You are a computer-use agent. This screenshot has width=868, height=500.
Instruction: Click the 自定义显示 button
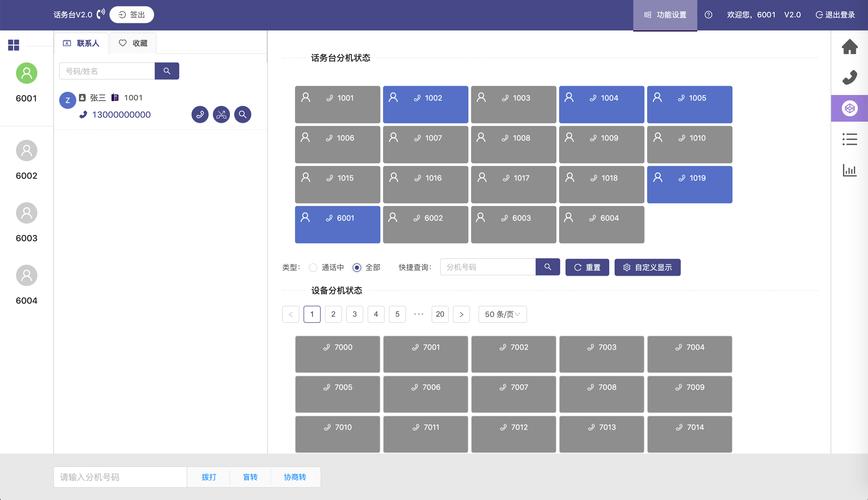point(647,267)
